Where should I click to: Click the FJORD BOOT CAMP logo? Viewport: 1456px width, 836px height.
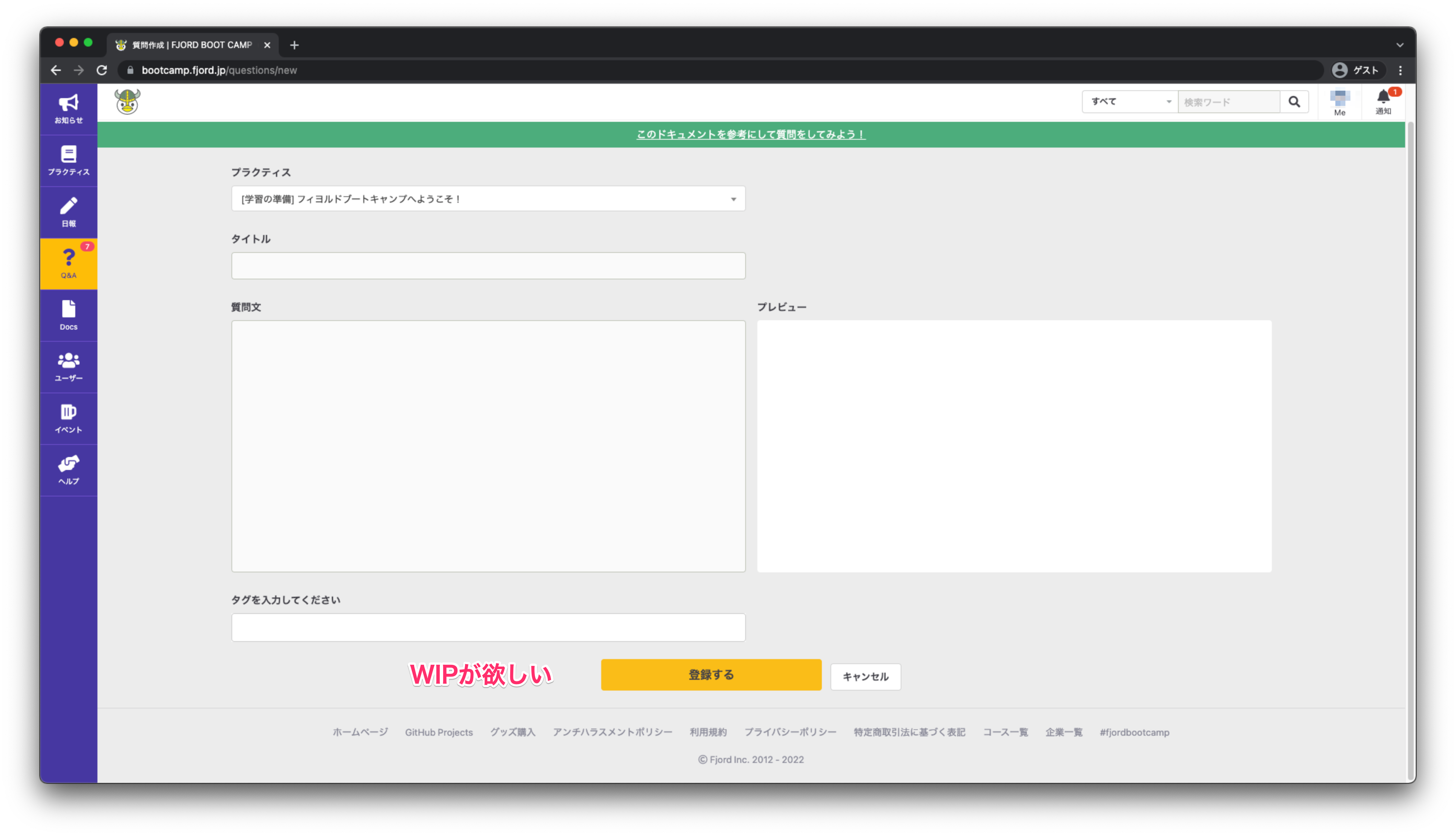pos(127,102)
